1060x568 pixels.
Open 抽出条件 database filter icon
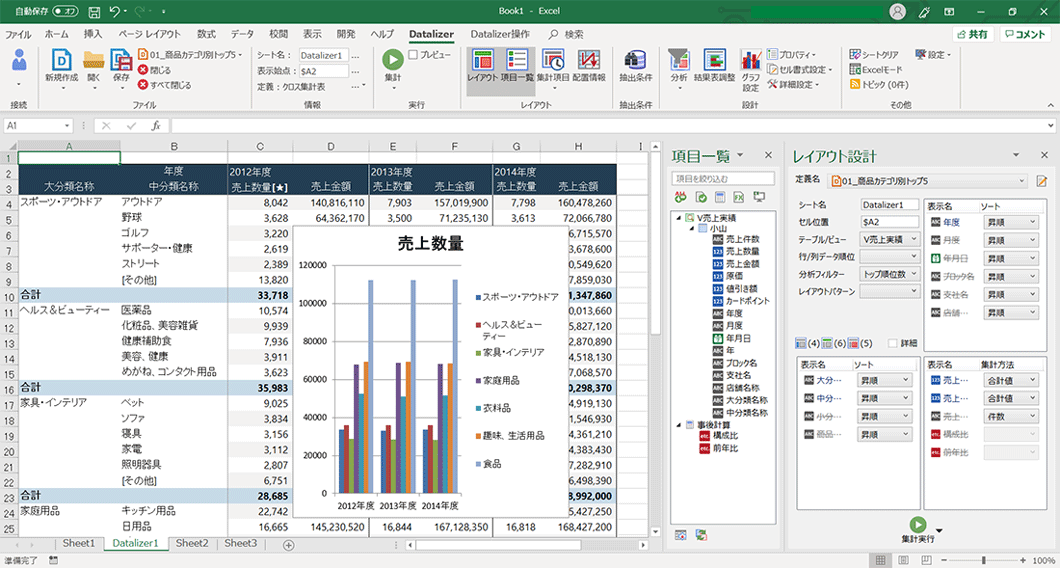(635, 61)
